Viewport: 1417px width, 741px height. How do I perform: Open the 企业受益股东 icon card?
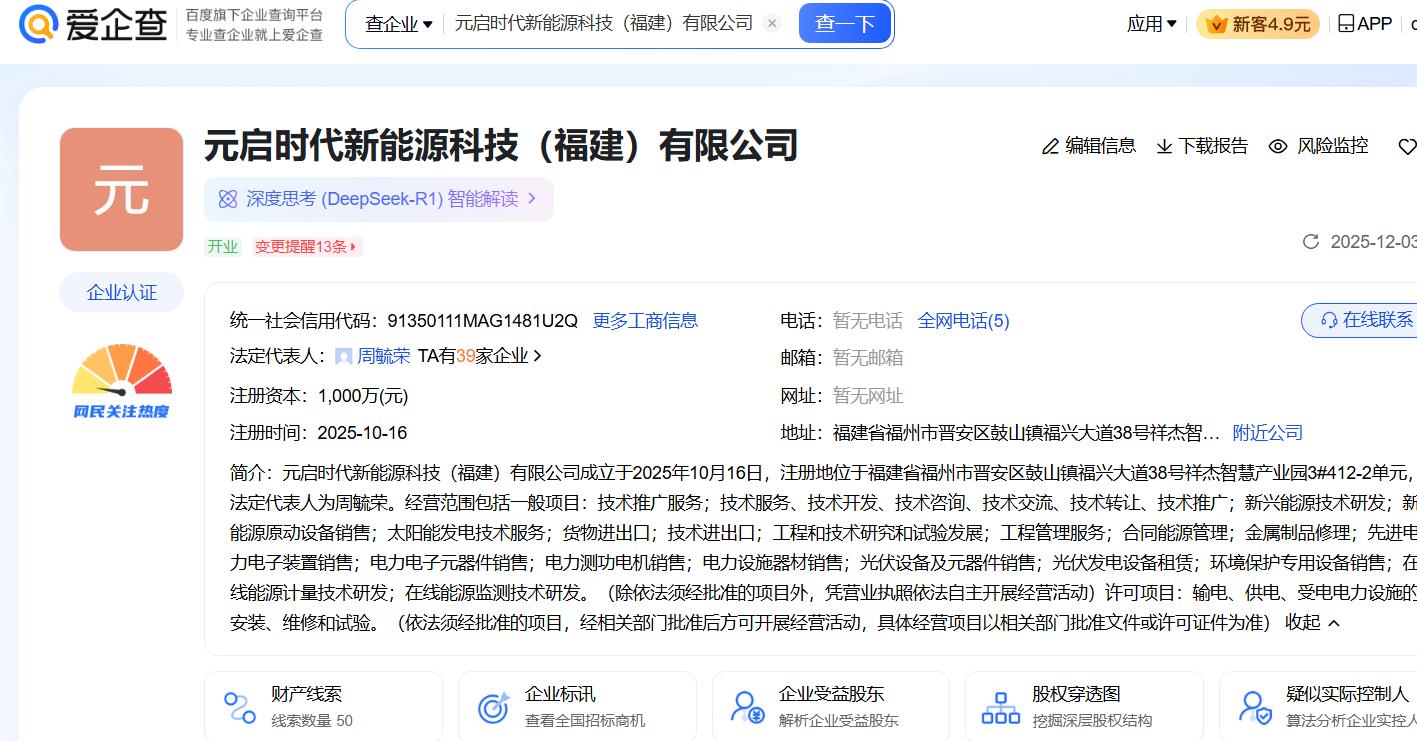tap(747, 707)
